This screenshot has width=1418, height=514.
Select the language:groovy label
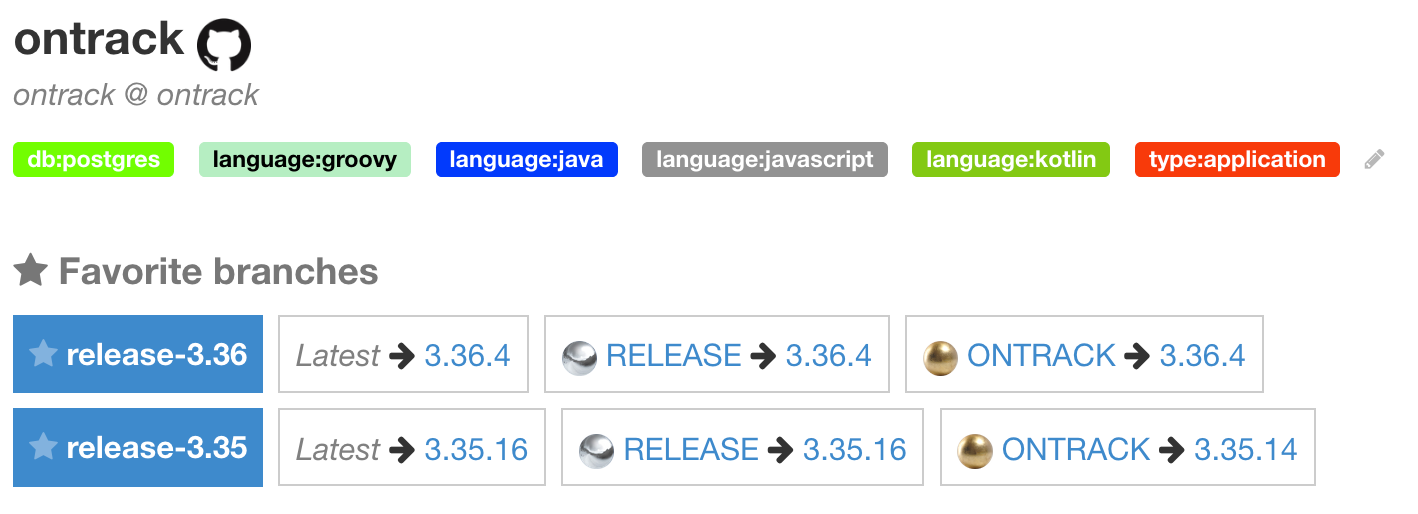[x=305, y=160]
